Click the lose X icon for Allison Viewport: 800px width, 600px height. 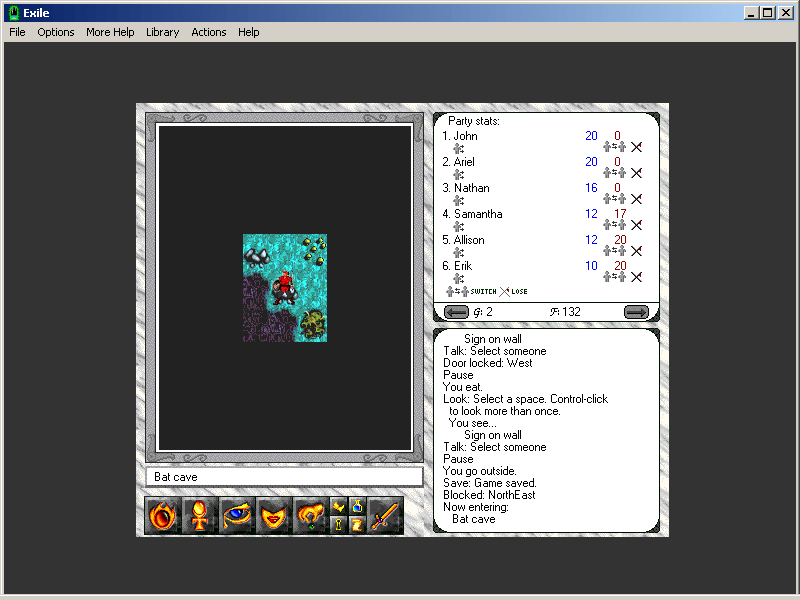point(636,251)
